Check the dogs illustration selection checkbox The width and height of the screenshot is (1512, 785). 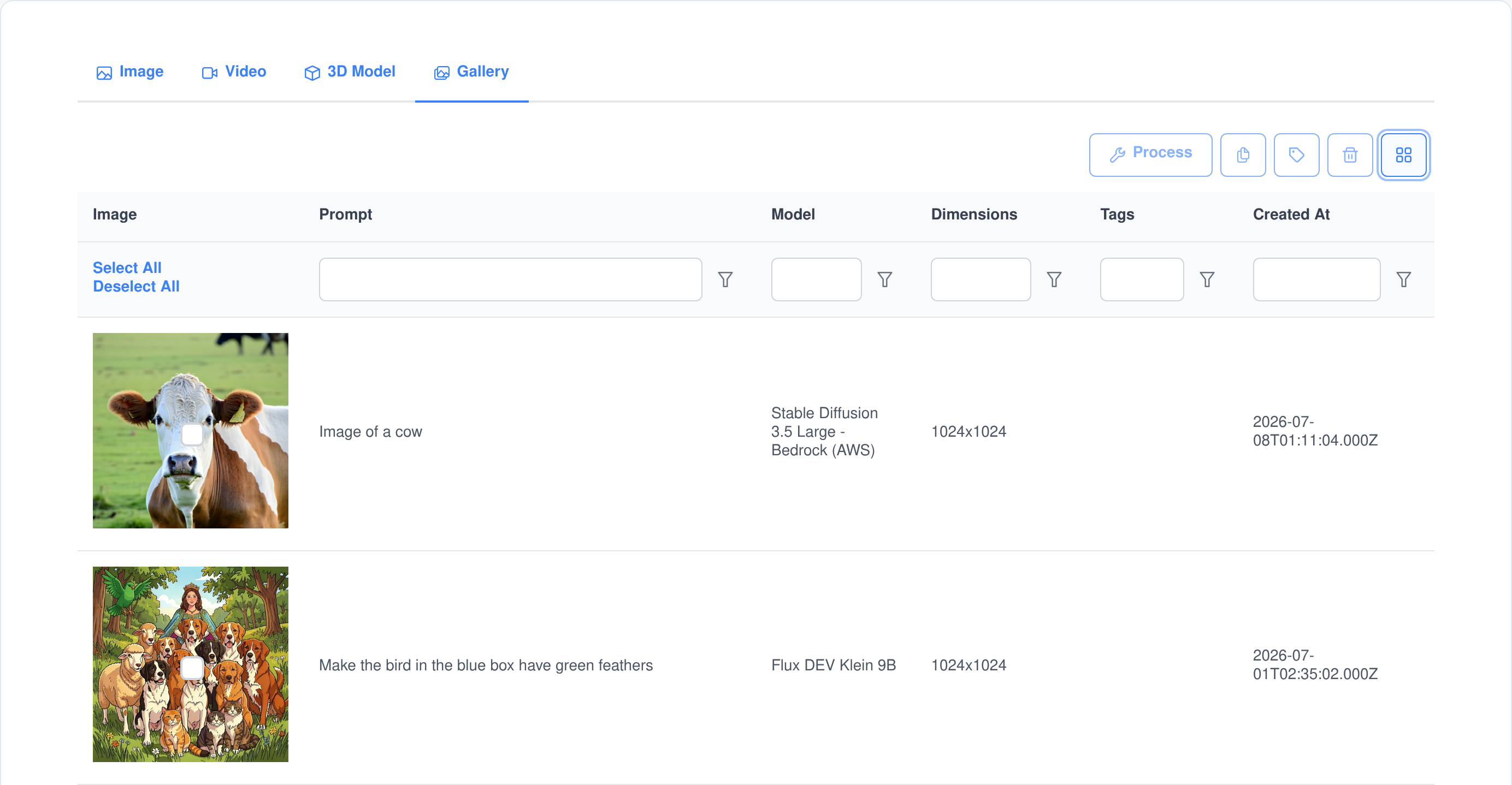(192, 668)
